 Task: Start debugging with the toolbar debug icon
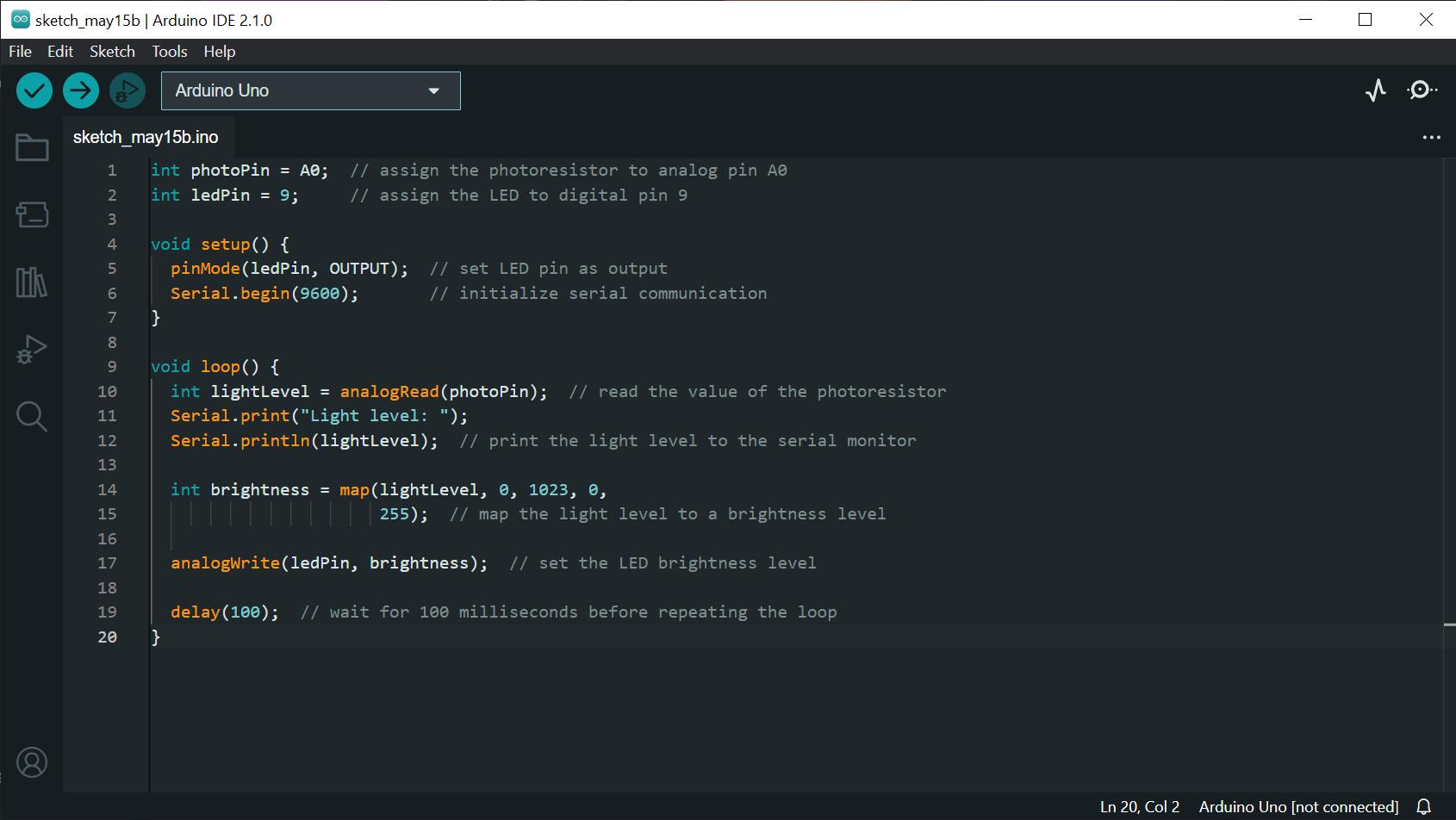[128, 90]
